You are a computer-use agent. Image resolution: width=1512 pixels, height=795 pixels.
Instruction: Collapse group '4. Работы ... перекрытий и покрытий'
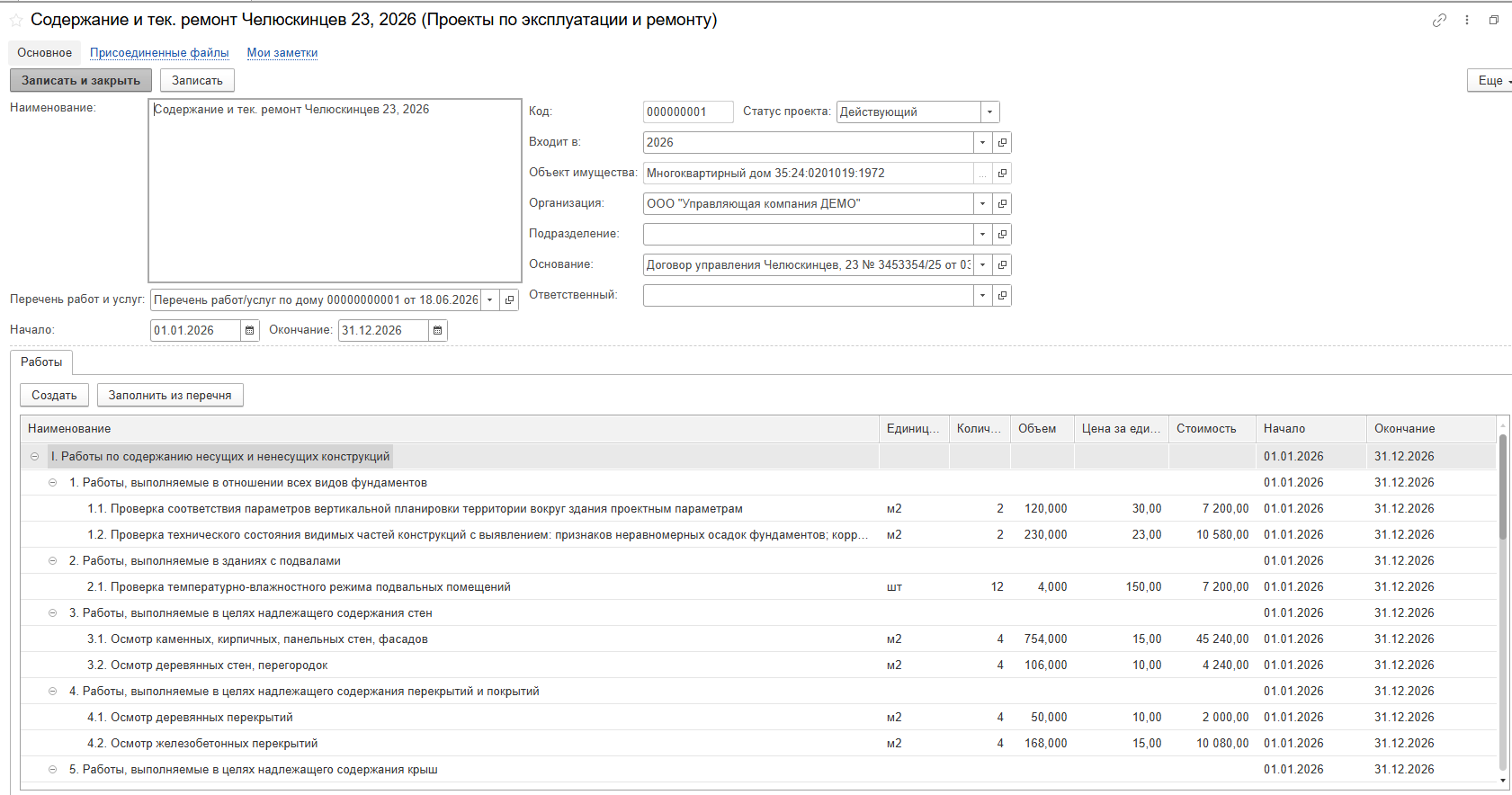pos(52,692)
